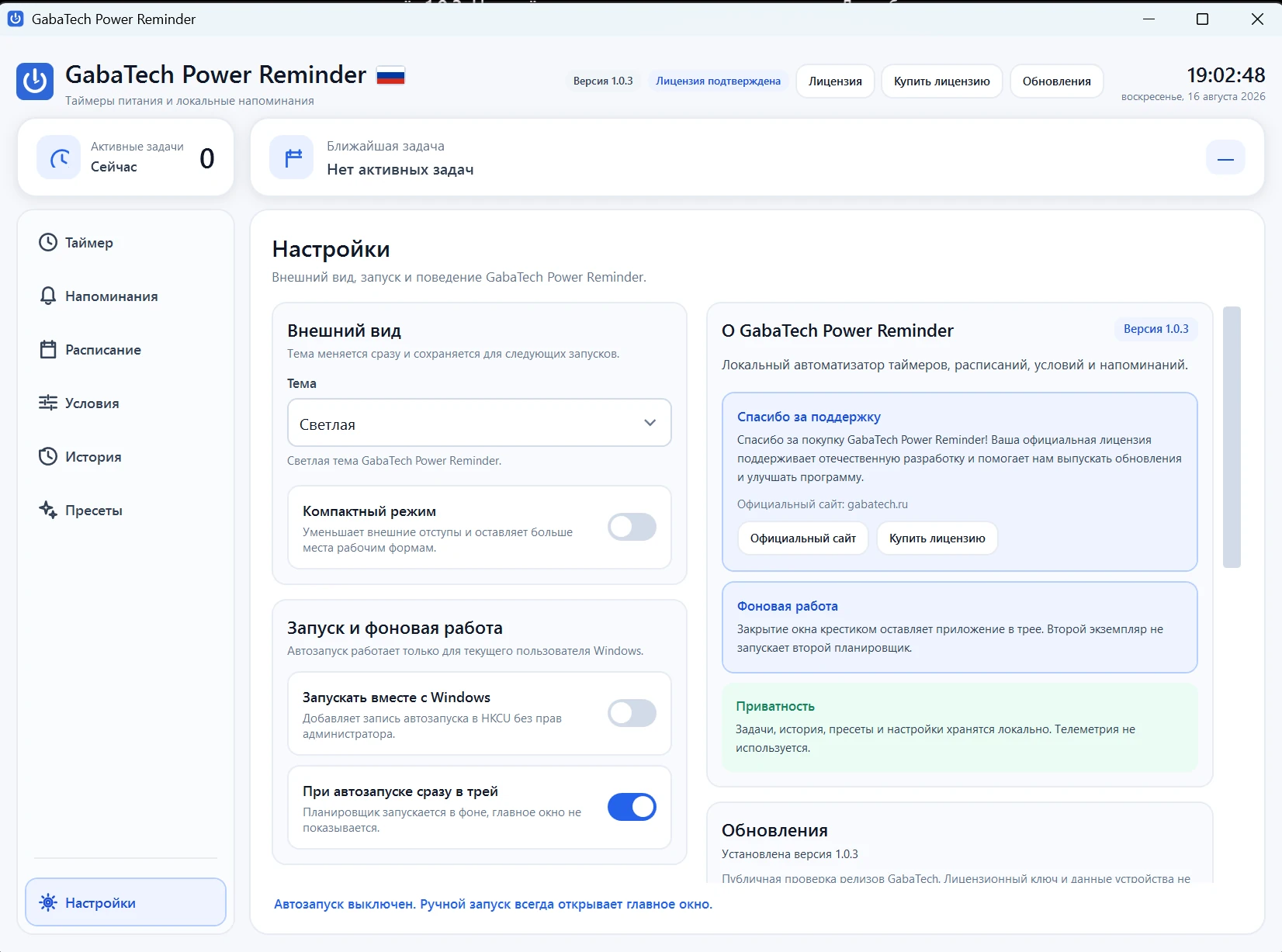The height and width of the screenshot is (952, 1282).
Task: Click the Запуск и фоновая работа heading
Action: coord(394,628)
